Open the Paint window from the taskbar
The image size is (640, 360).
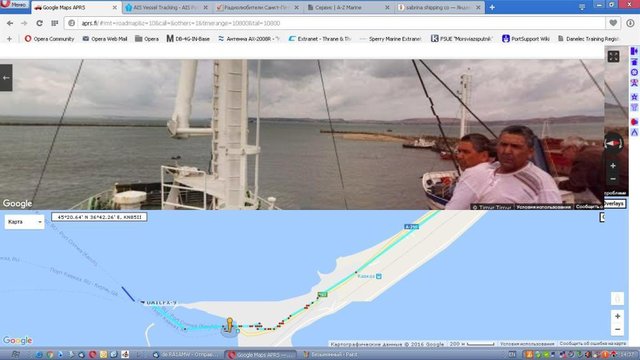(331, 355)
